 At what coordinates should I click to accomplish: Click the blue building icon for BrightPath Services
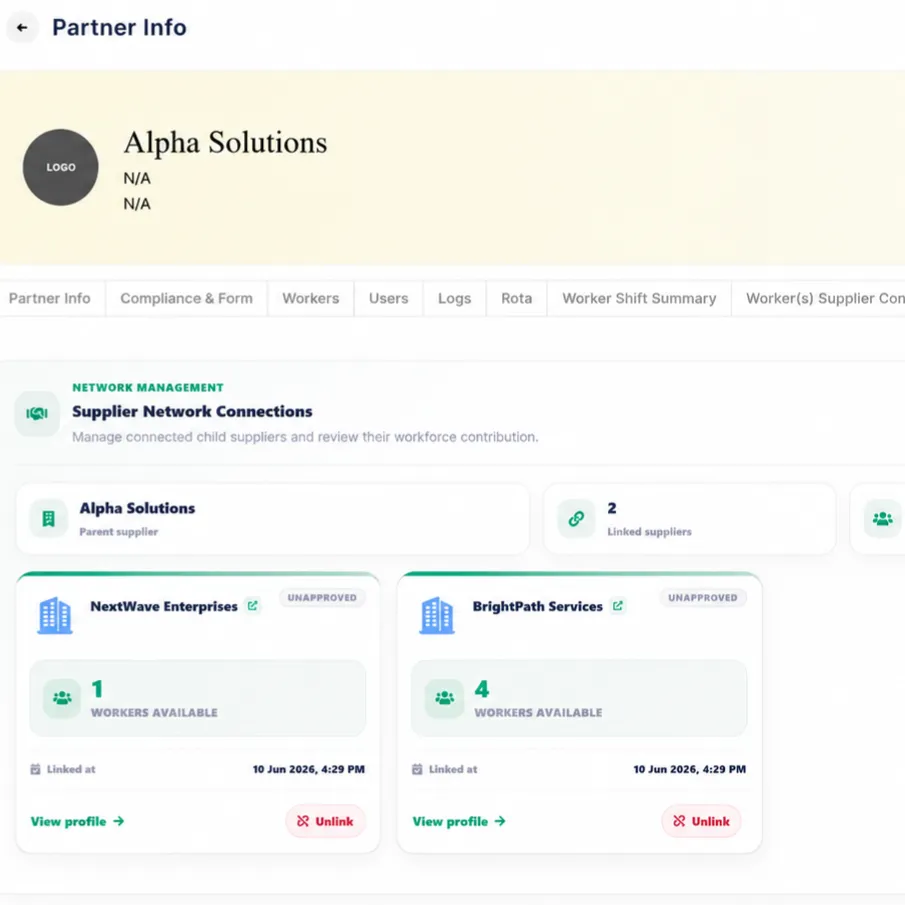click(x=437, y=615)
